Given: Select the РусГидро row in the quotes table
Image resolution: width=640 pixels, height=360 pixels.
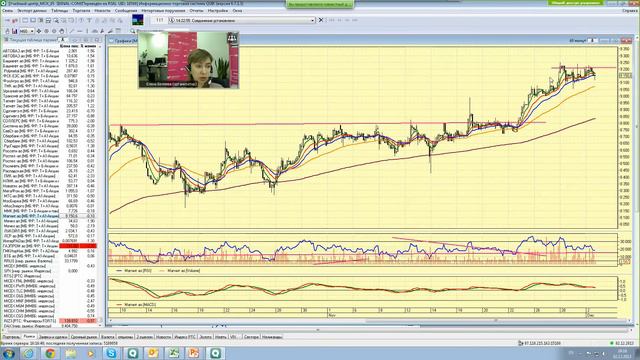Looking at the screenshot, I should [50, 146].
